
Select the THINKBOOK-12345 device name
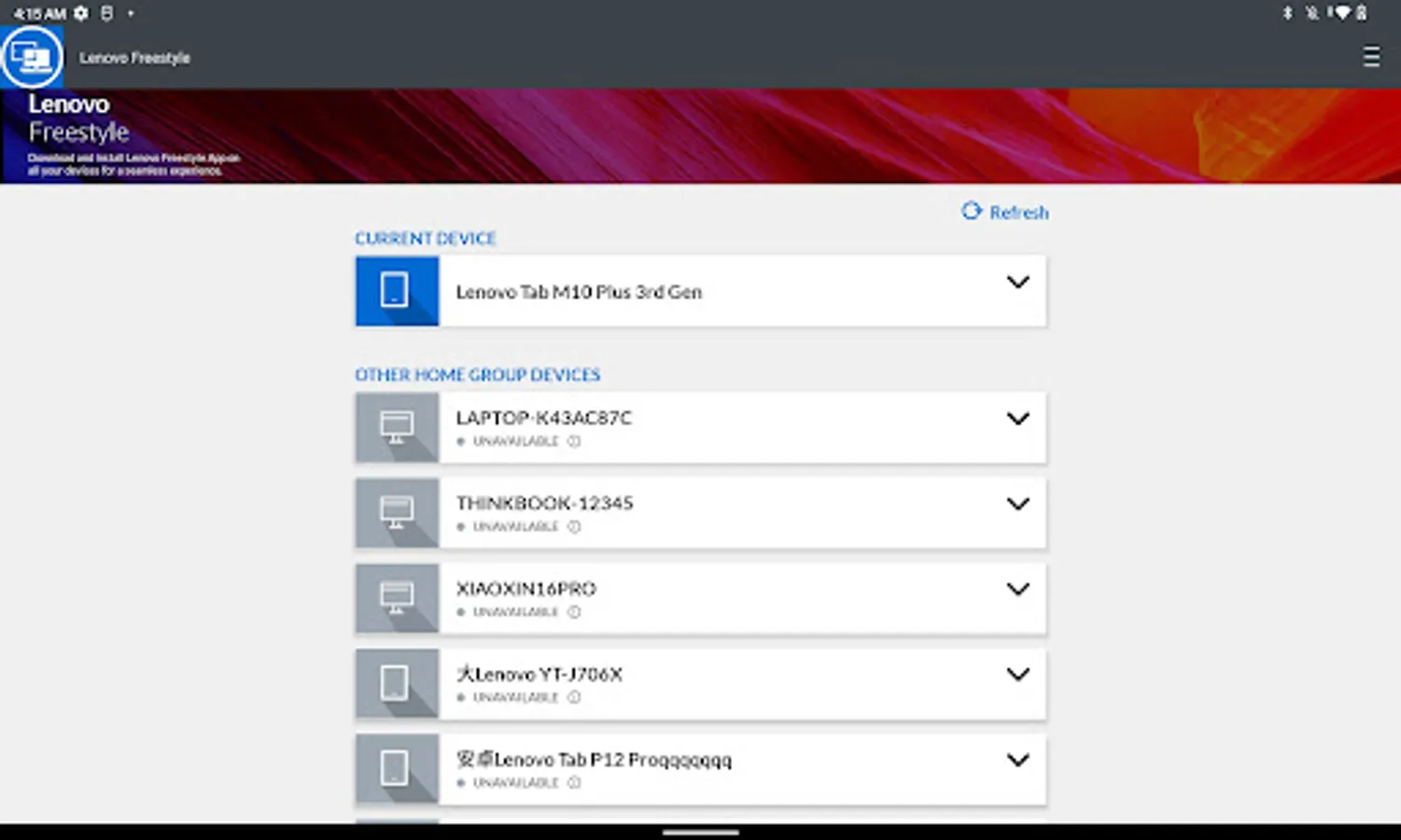pyautogui.click(x=544, y=503)
